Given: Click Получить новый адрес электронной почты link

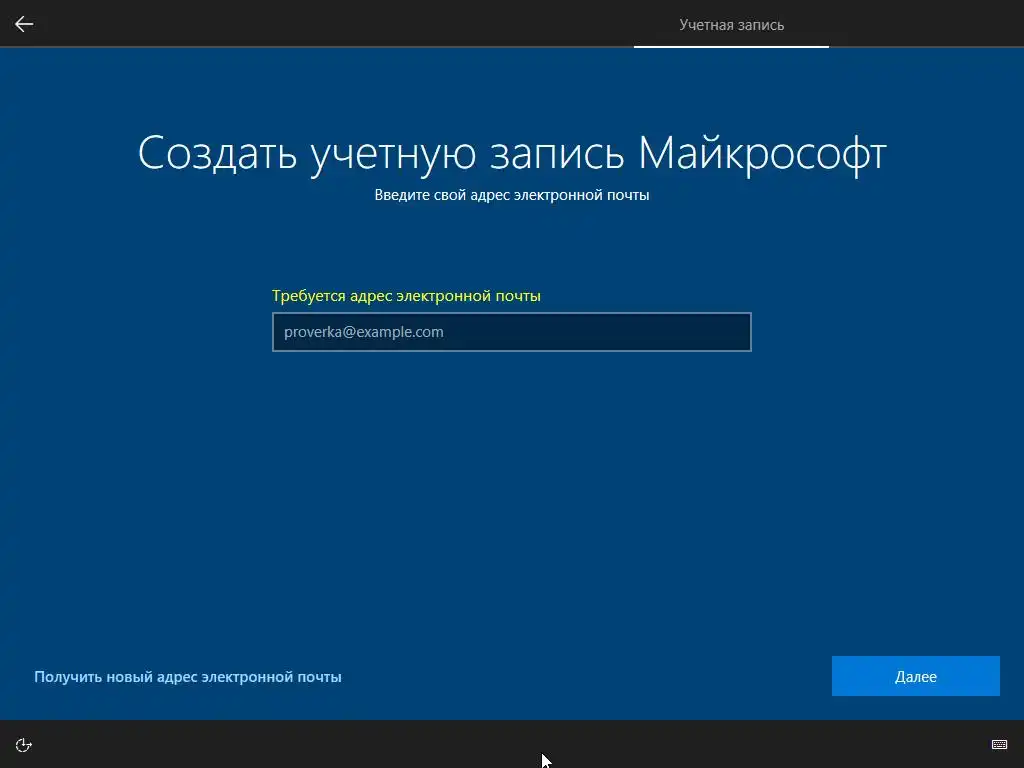Looking at the screenshot, I should [x=187, y=677].
